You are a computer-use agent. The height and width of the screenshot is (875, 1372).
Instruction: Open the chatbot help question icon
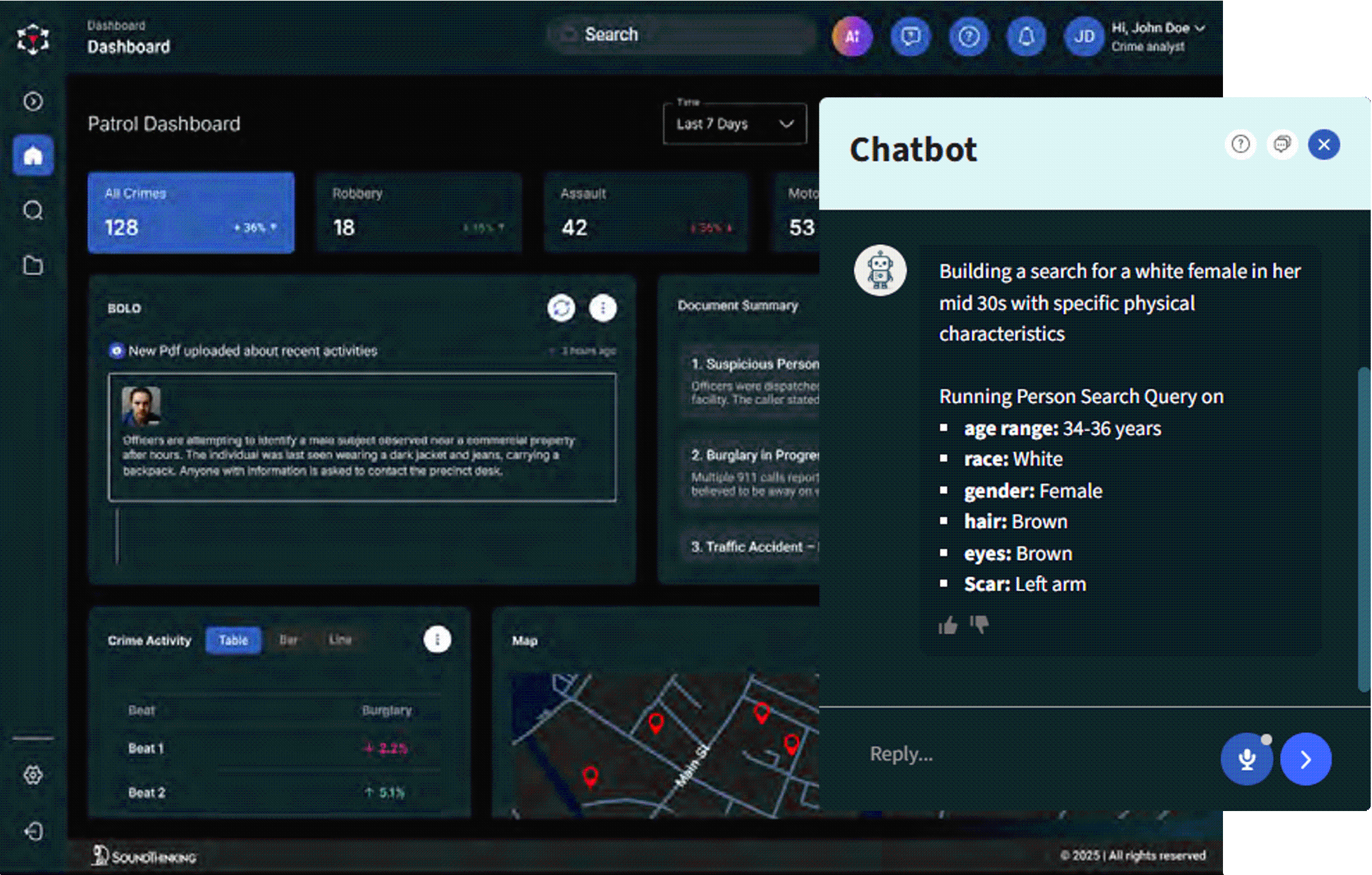tap(1240, 145)
